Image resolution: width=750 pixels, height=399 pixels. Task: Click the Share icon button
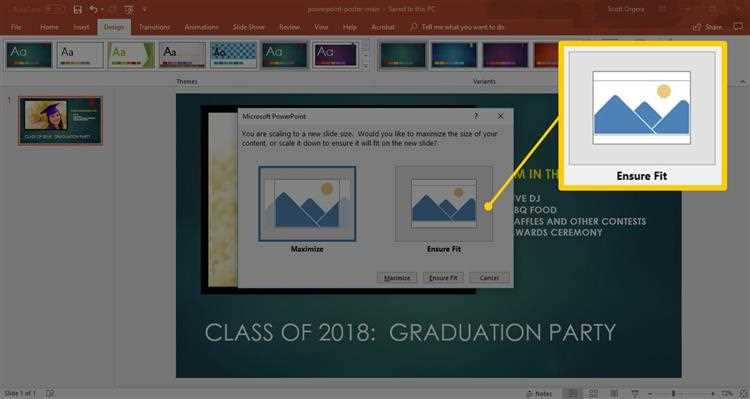click(x=707, y=27)
